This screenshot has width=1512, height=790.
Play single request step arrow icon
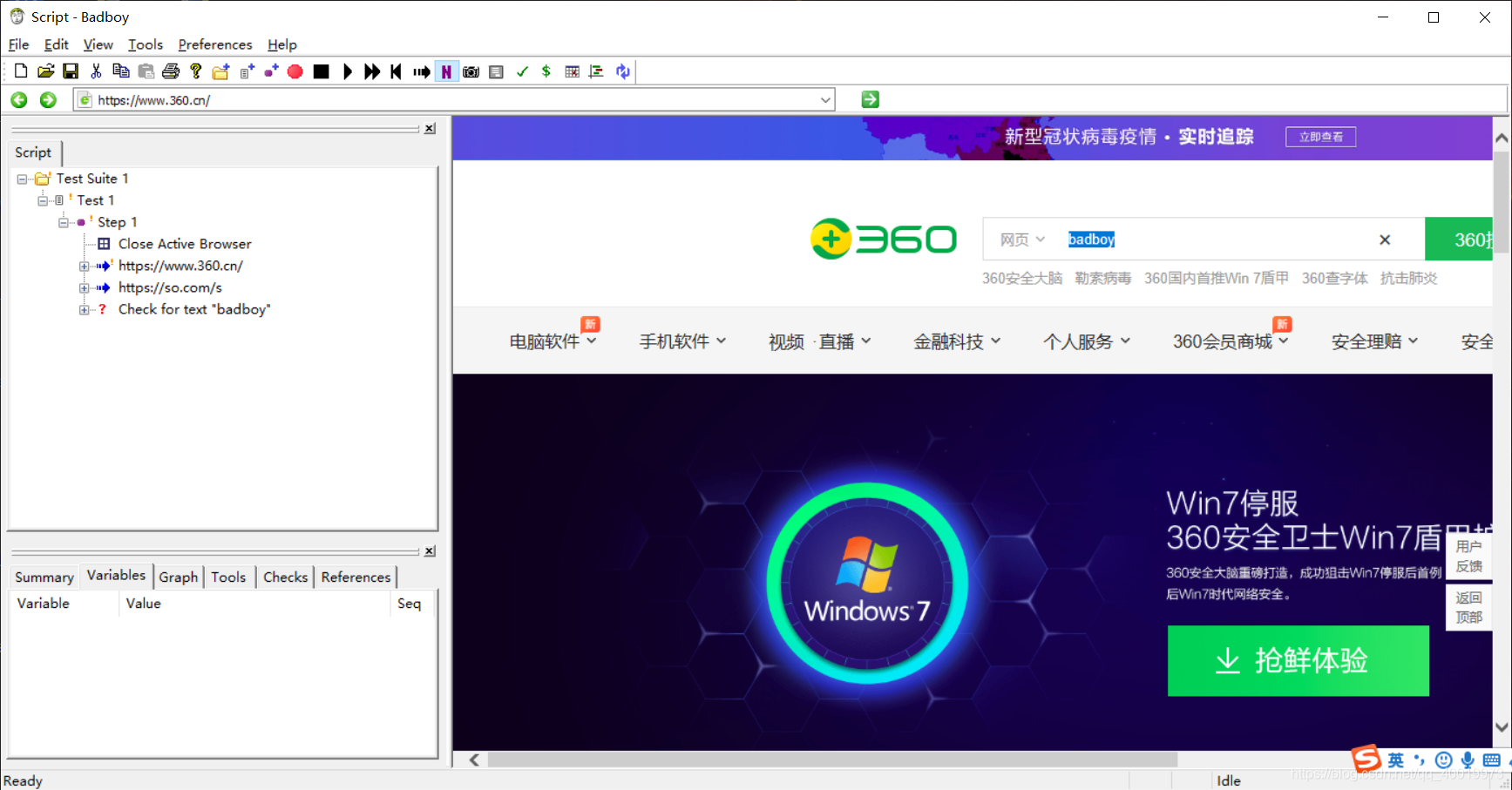(422, 71)
